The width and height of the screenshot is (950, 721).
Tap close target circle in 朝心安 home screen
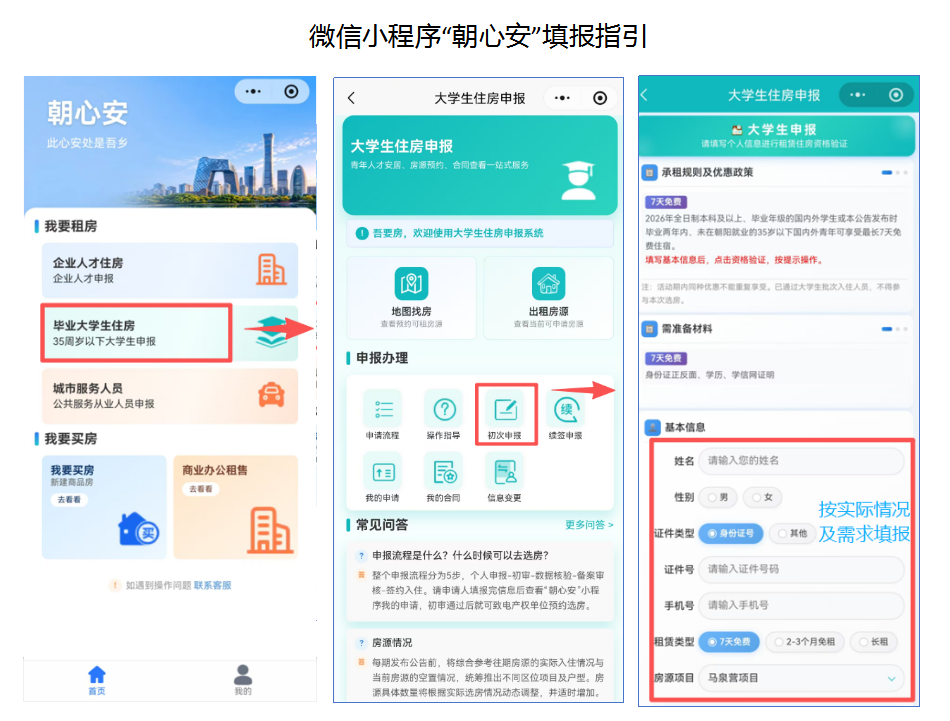click(291, 91)
